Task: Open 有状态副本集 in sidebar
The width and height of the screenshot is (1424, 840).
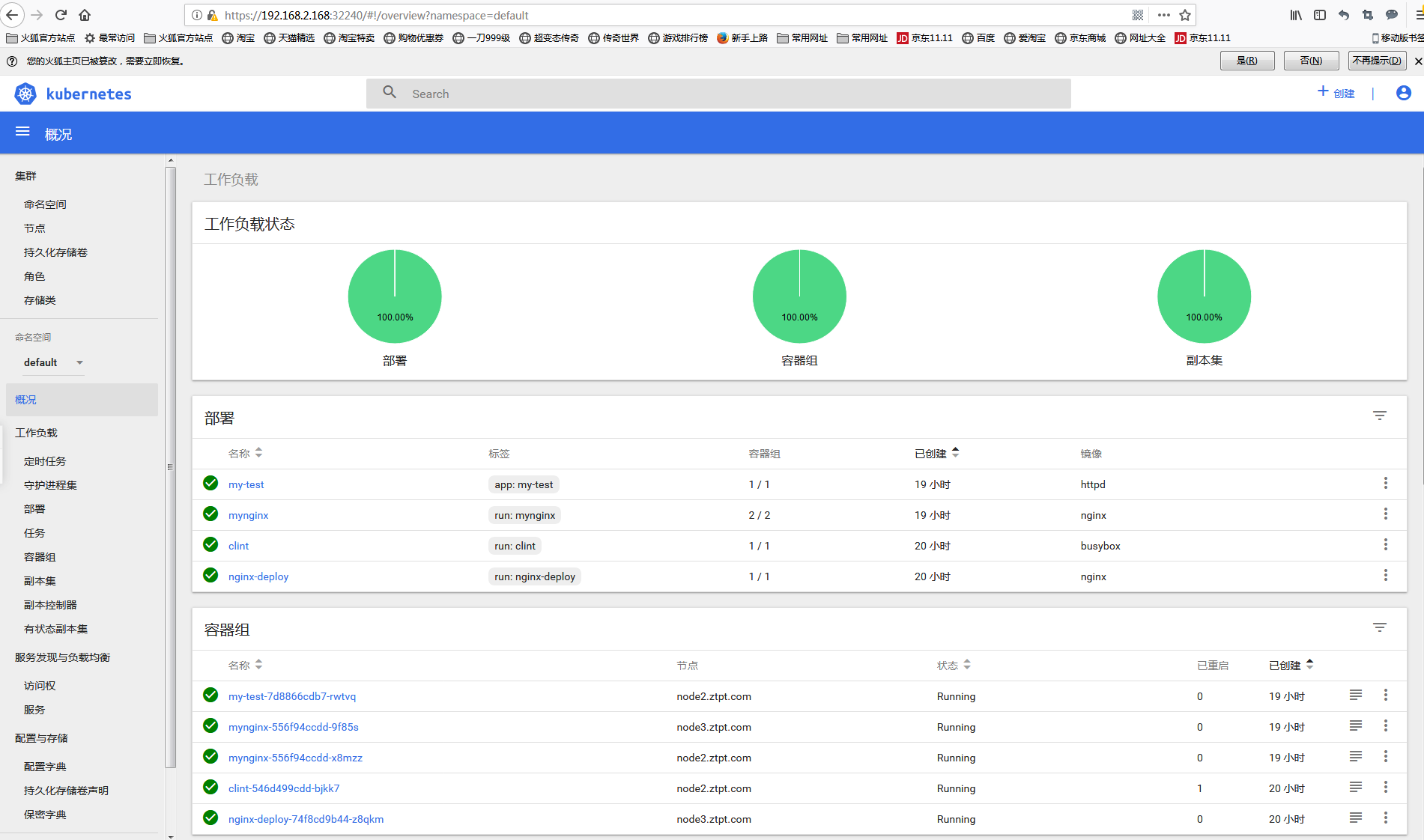Action: [x=55, y=629]
